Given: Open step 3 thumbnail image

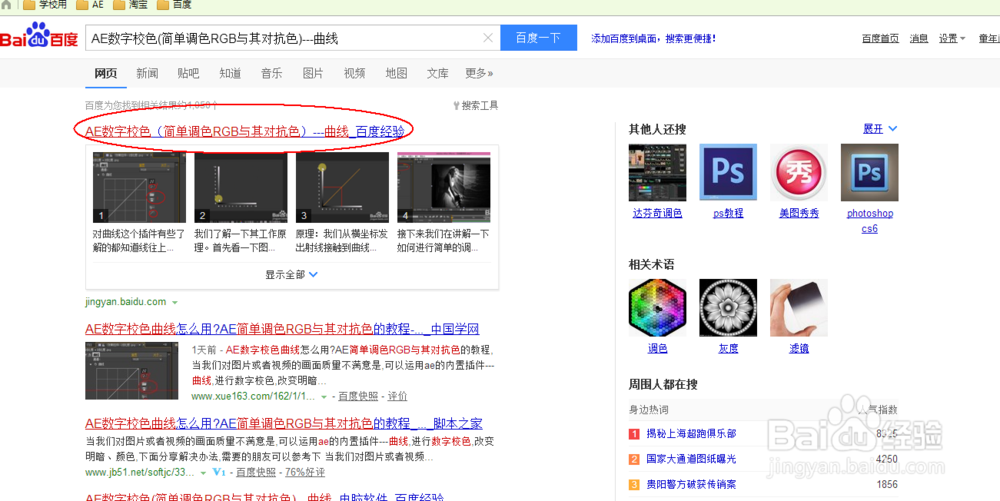Looking at the screenshot, I should [x=342, y=187].
